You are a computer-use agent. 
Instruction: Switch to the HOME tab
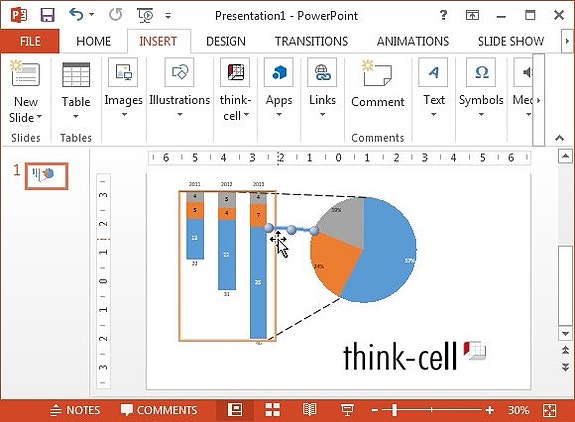click(x=94, y=41)
